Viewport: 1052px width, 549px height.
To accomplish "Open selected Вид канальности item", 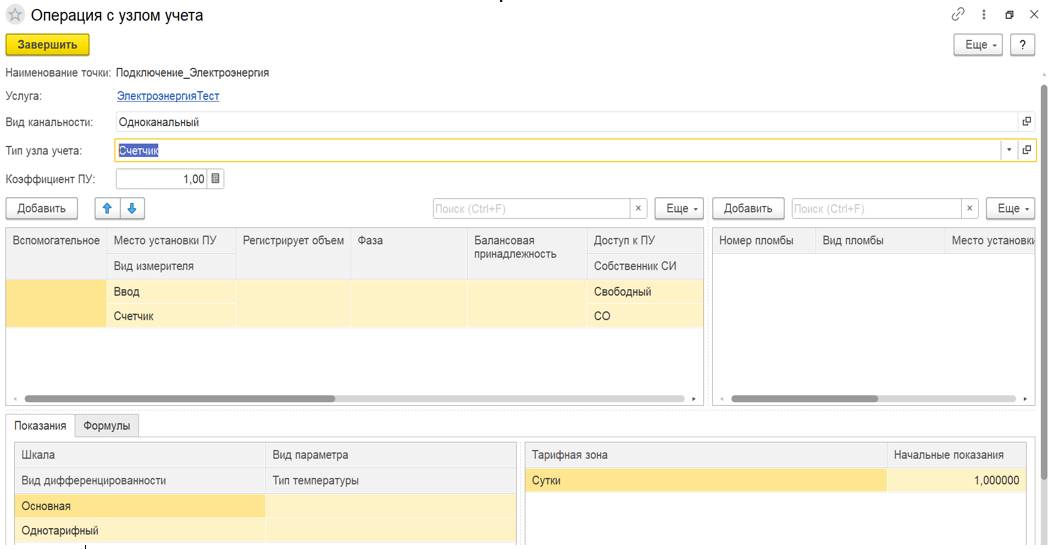I will click(1027, 121).
